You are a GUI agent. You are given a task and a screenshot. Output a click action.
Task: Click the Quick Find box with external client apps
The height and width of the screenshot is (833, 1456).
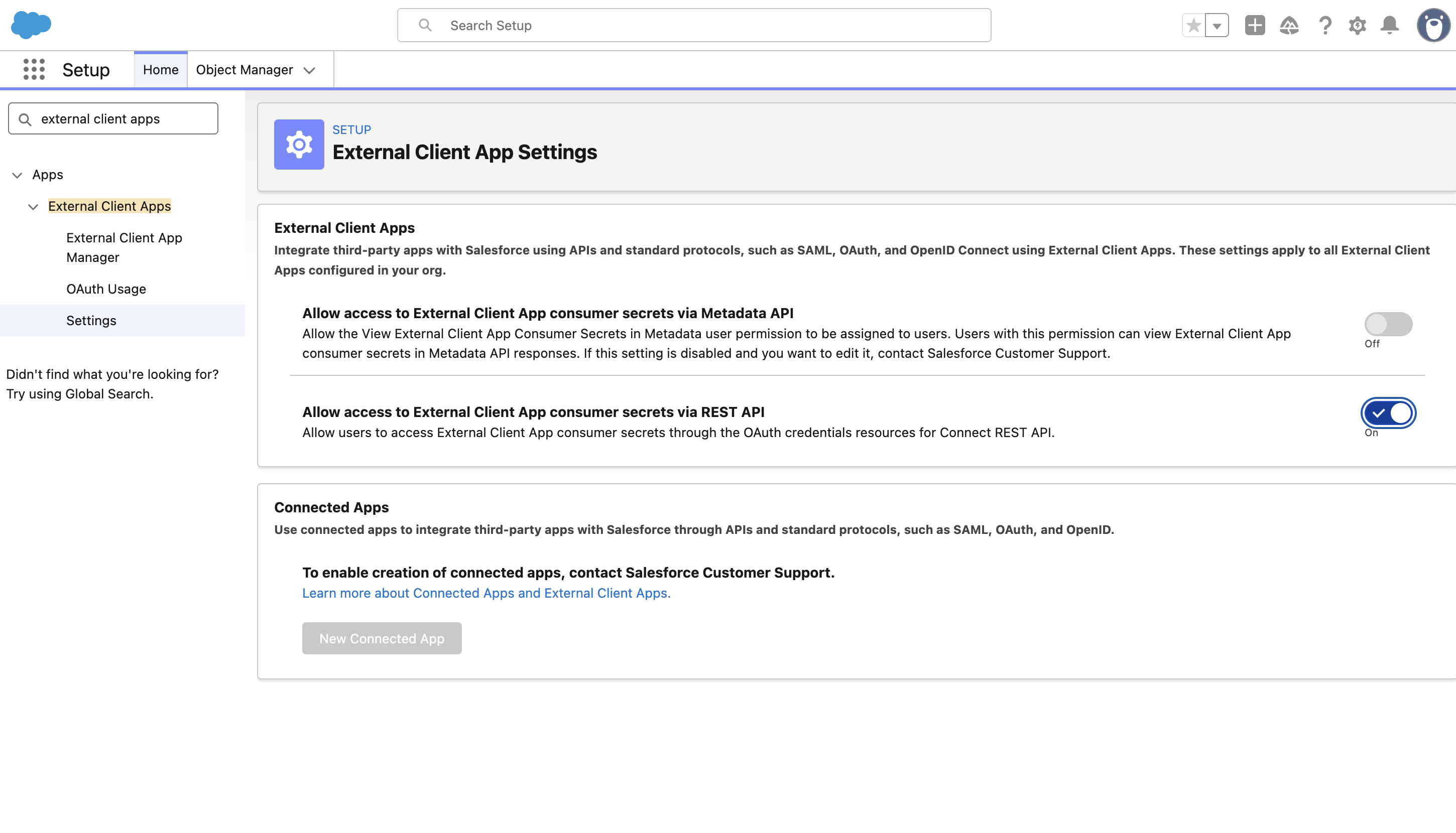click(x=113, y=118)
